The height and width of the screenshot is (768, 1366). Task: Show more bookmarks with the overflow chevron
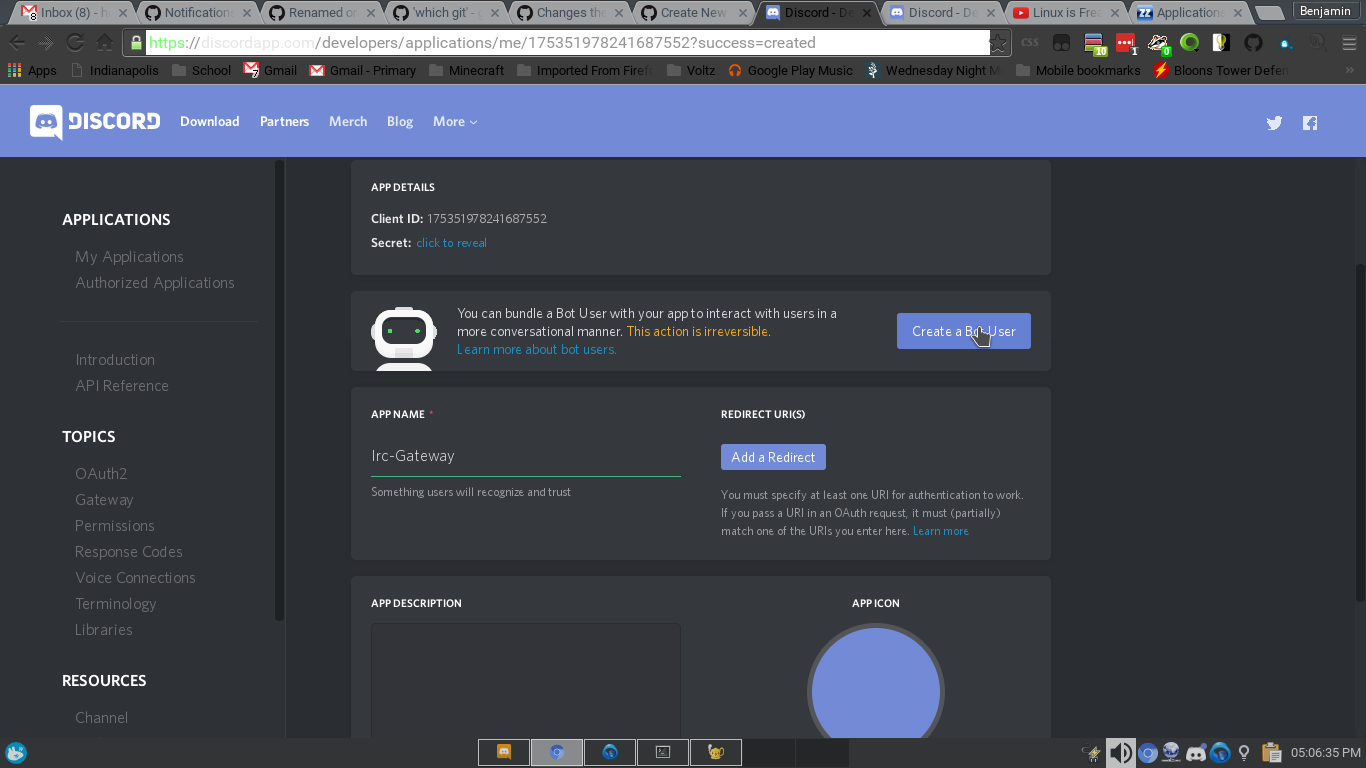(x=1349, y=70)
